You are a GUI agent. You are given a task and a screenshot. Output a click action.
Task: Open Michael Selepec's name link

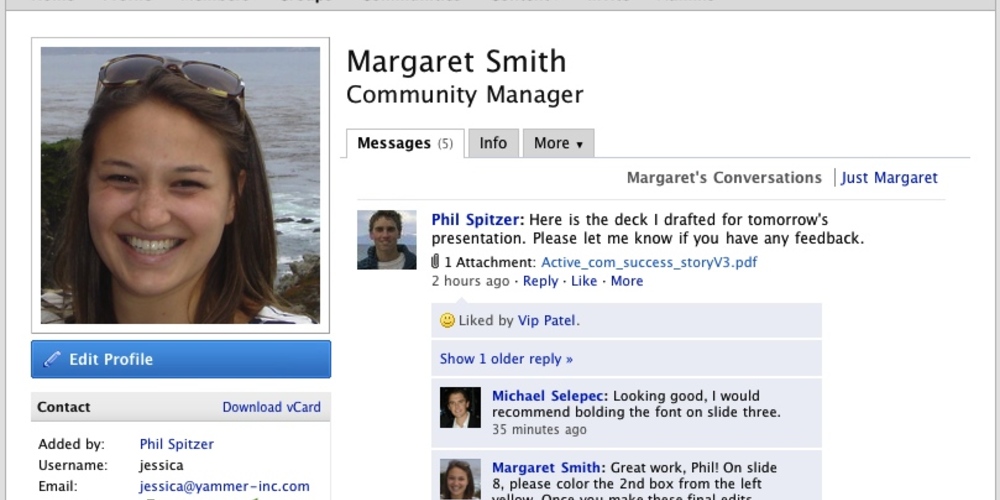tap(549, 396)
